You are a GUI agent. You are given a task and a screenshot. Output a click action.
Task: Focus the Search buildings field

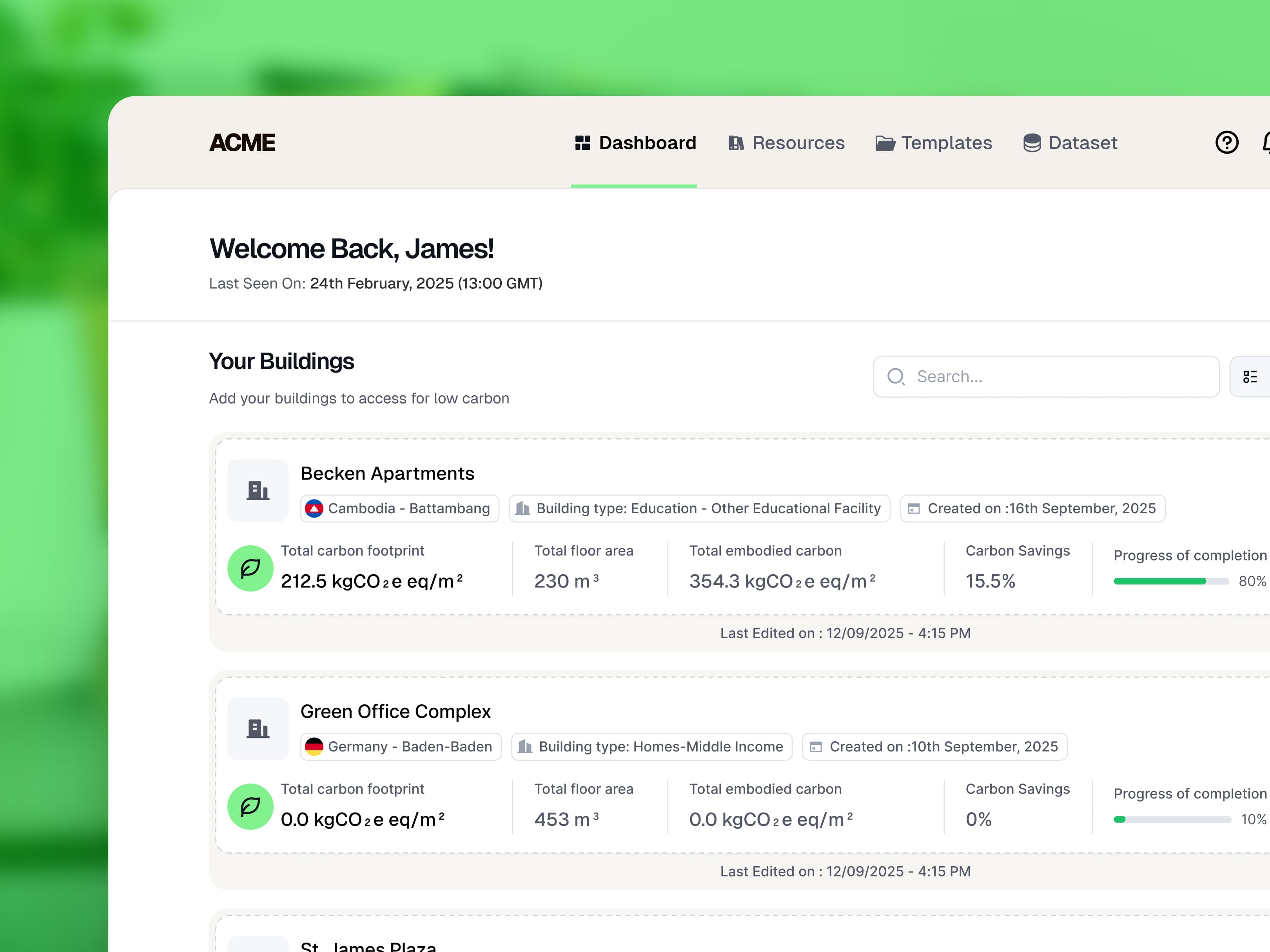point(1056,376)
